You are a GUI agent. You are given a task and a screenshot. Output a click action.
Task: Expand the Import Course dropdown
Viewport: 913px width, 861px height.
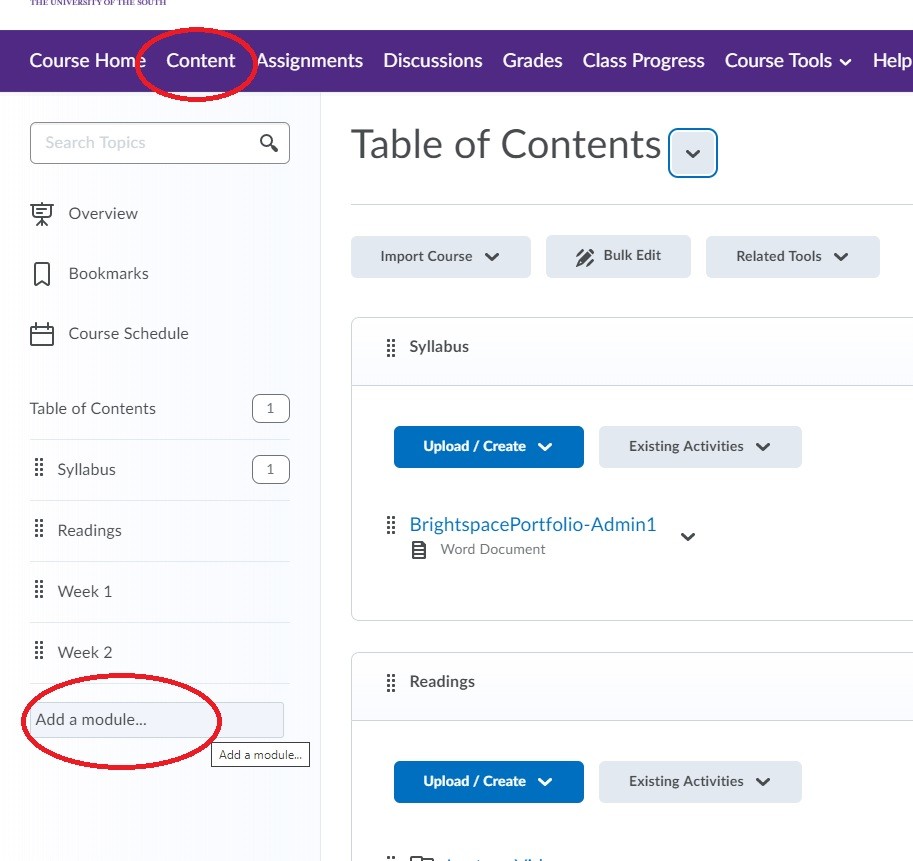(x=441, y=257)
